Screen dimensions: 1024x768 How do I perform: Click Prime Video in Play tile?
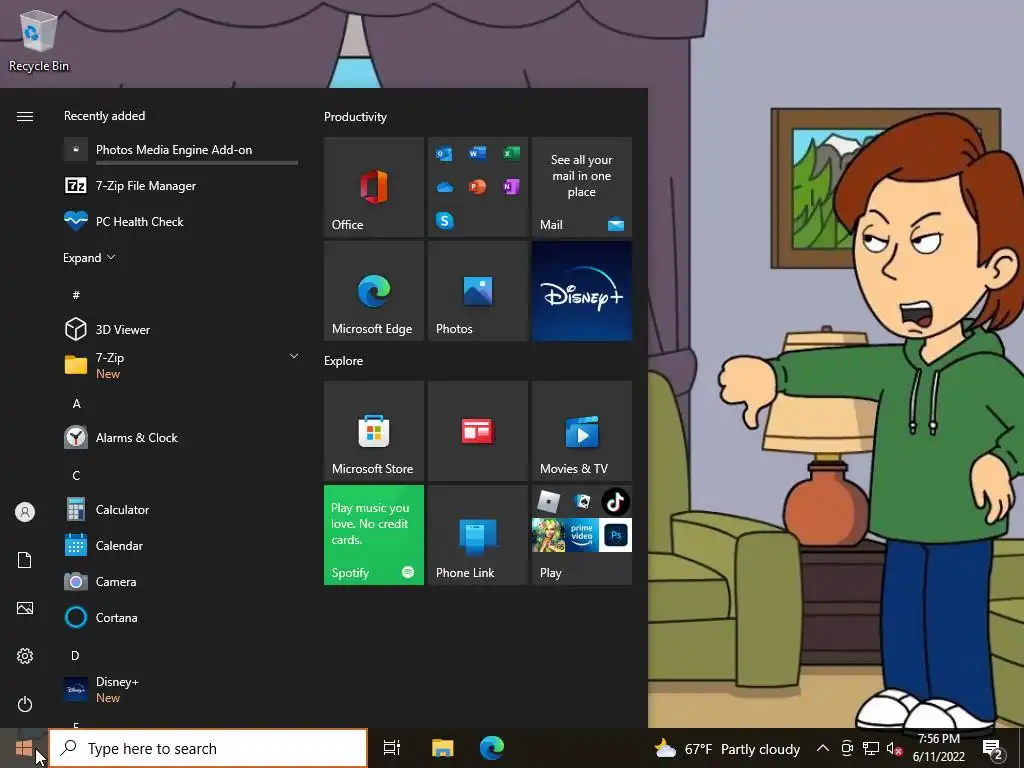[582, 536]
